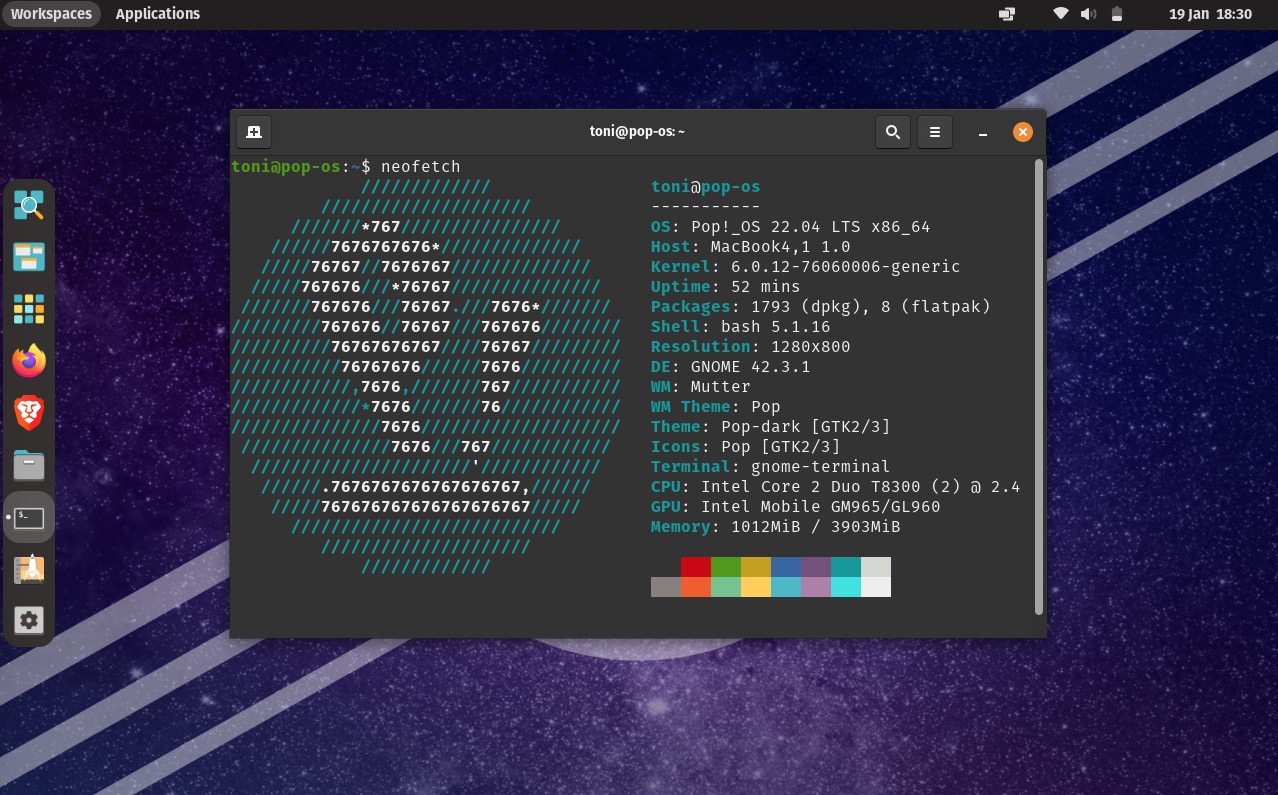The width and height of the screenshot is (1278, 795).
Task: Open the volume indicator in top bar
Action: pos(1089,14)
